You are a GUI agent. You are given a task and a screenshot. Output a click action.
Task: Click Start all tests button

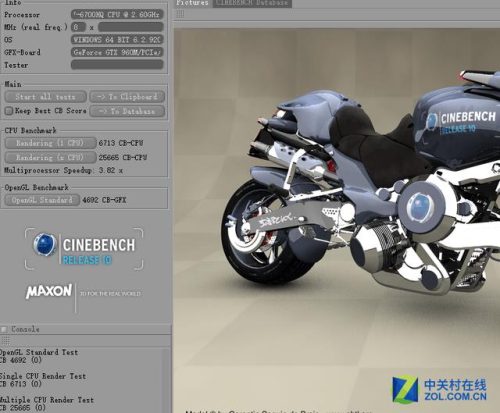(x=46, y=97)
